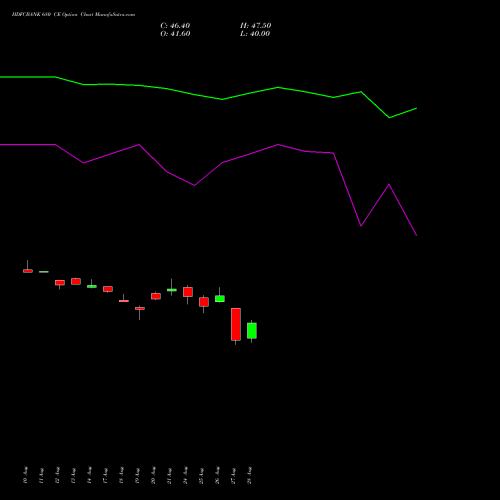Select the 27 Aug date label
The image size is (500, 500).
(234, 475)
